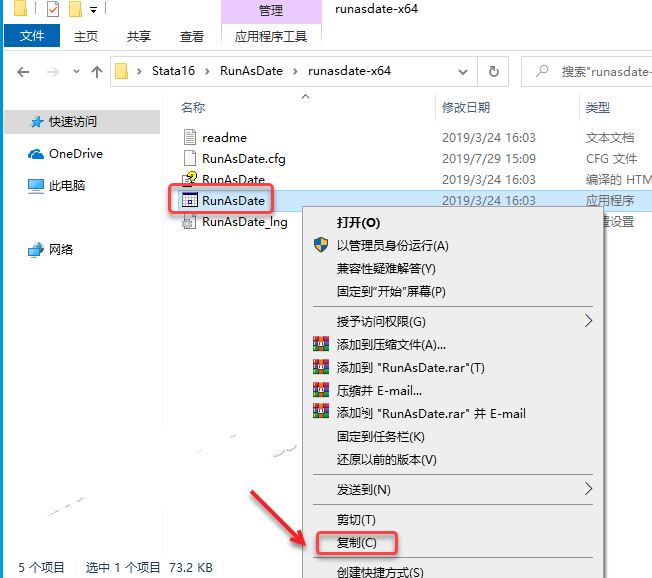
Task: Click the Forward navigation arrow
Action: [x=53, y=72]
